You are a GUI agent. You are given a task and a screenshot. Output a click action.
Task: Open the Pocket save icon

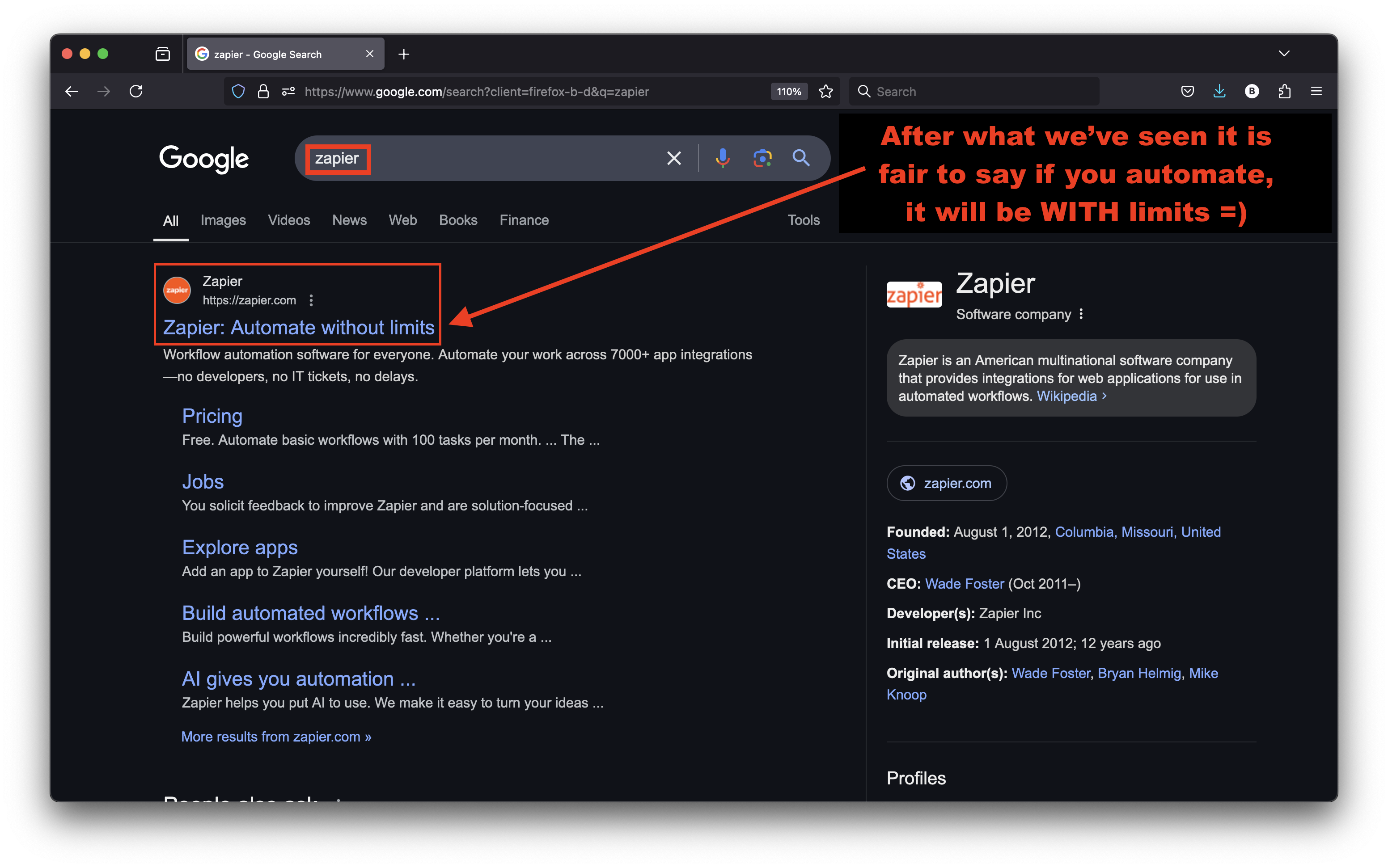point(1187,91)
